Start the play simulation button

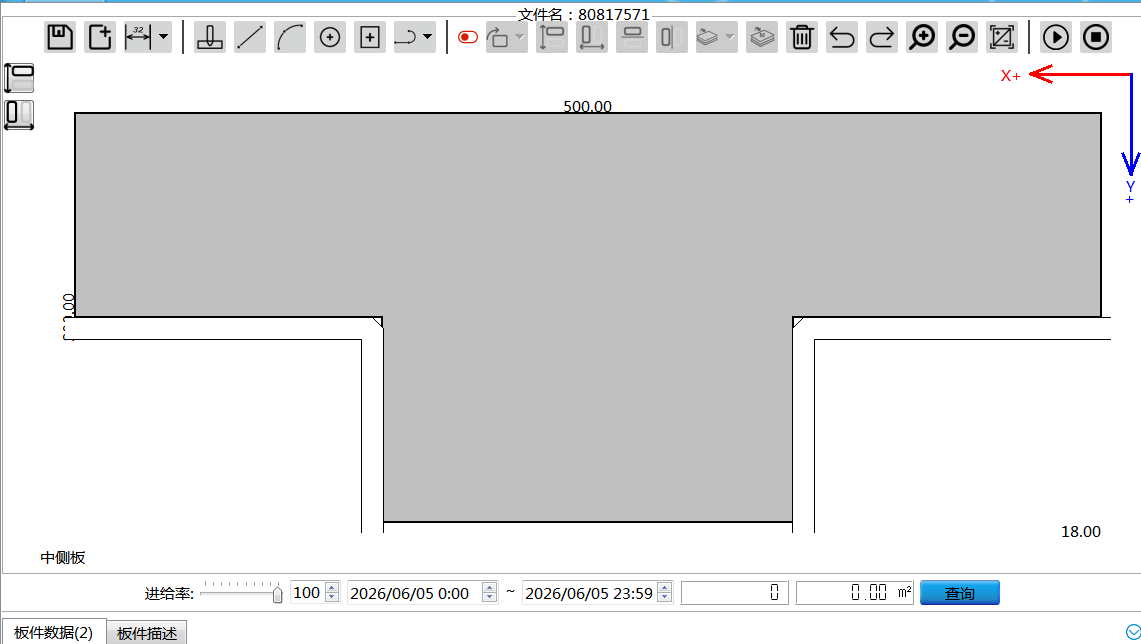point(1056,37)
